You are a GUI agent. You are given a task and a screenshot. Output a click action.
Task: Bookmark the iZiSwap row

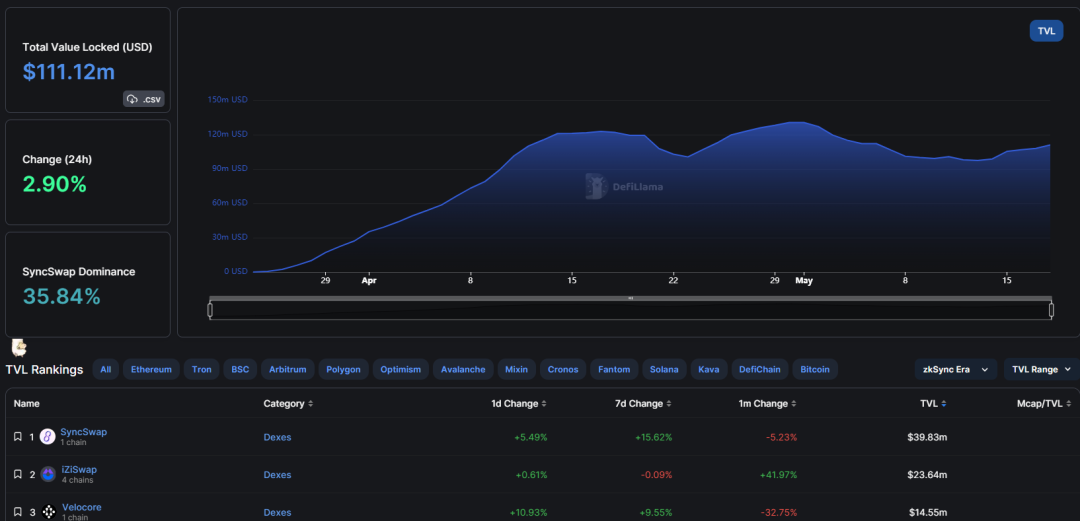point(18,474)
